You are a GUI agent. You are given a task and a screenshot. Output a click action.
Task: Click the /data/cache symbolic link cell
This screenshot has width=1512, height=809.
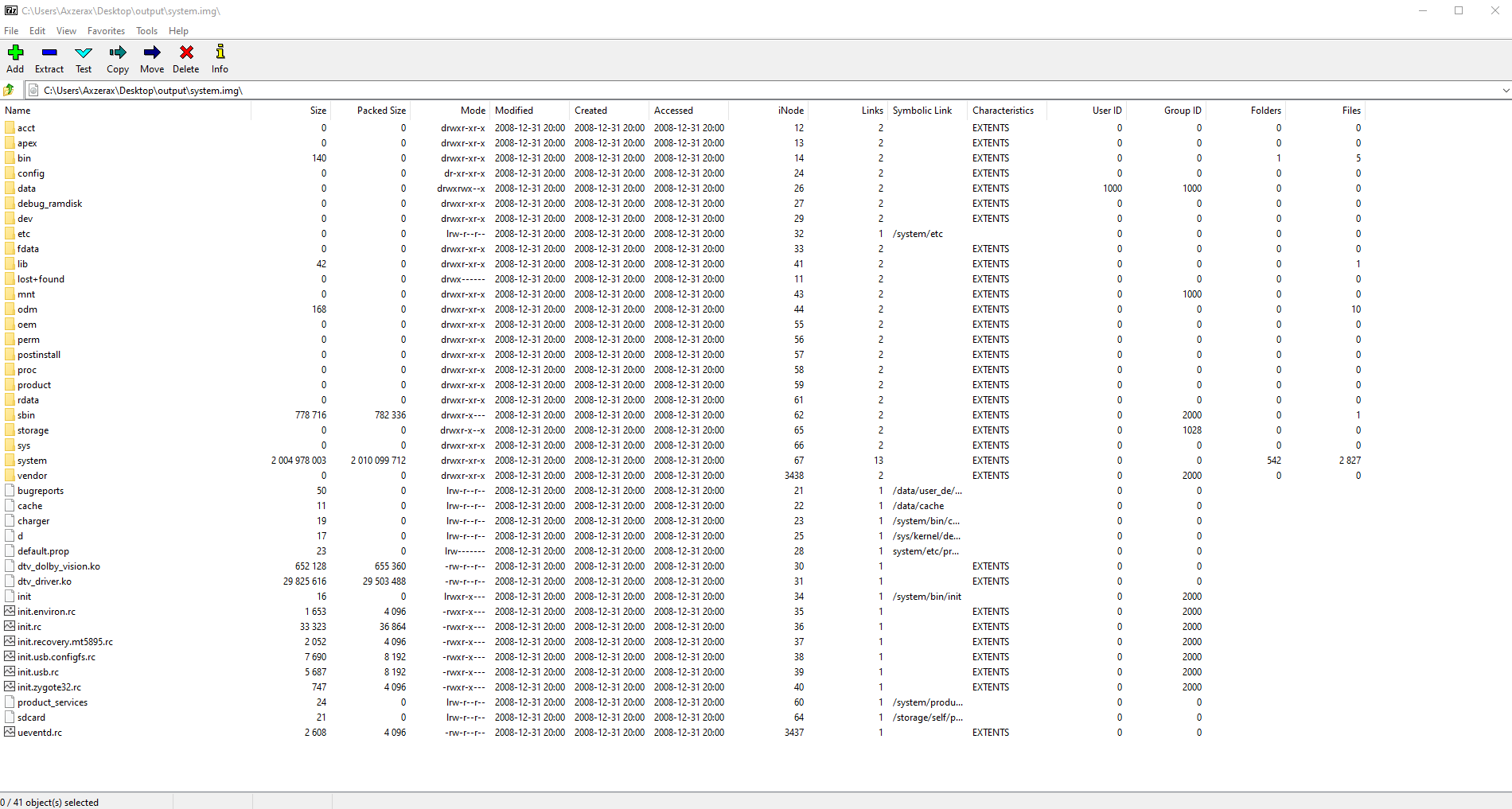(918, 506)
